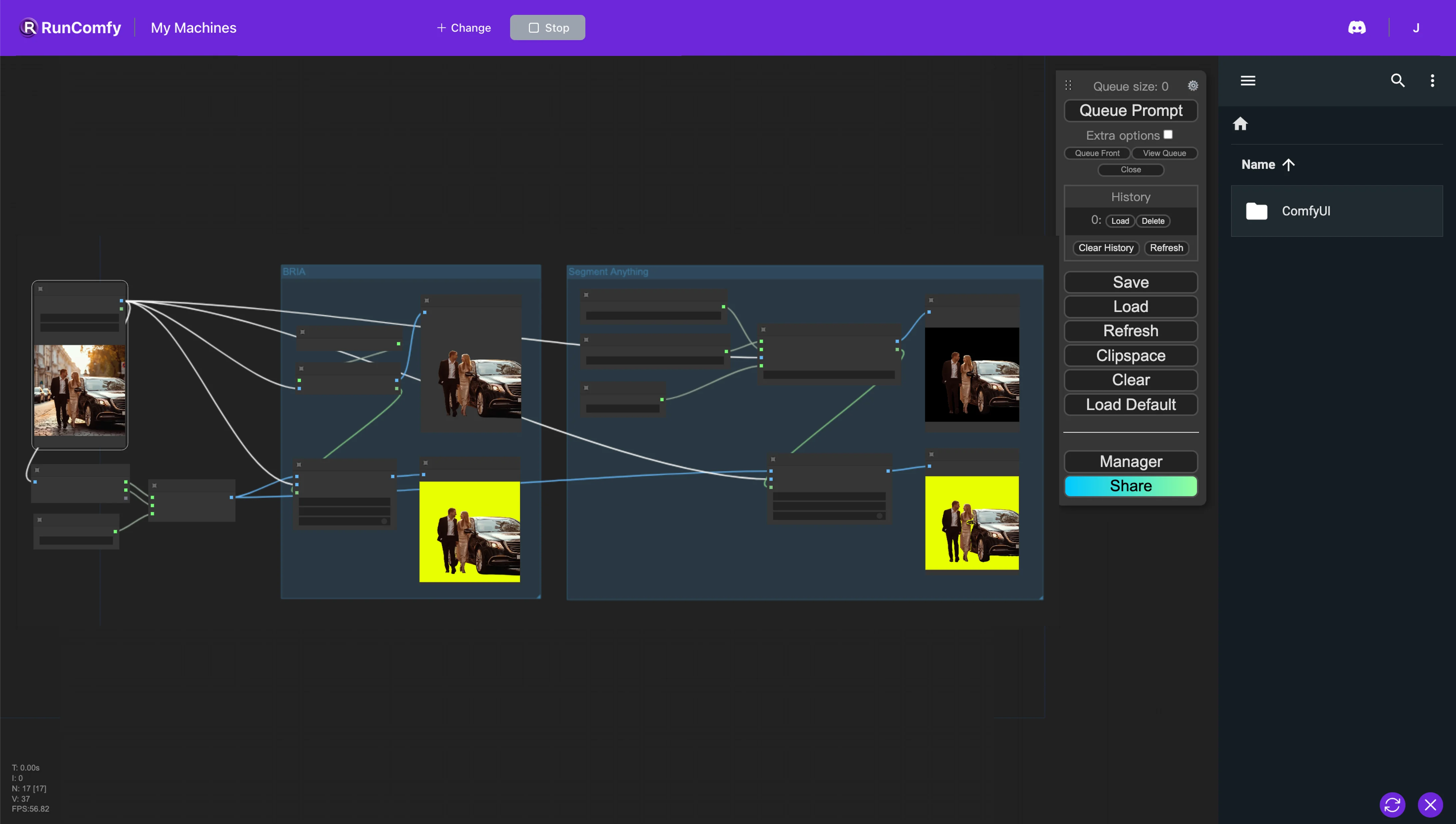1456x824 pixels.
Task: Click the overflow menu icon top-right
Action: 1432,81
